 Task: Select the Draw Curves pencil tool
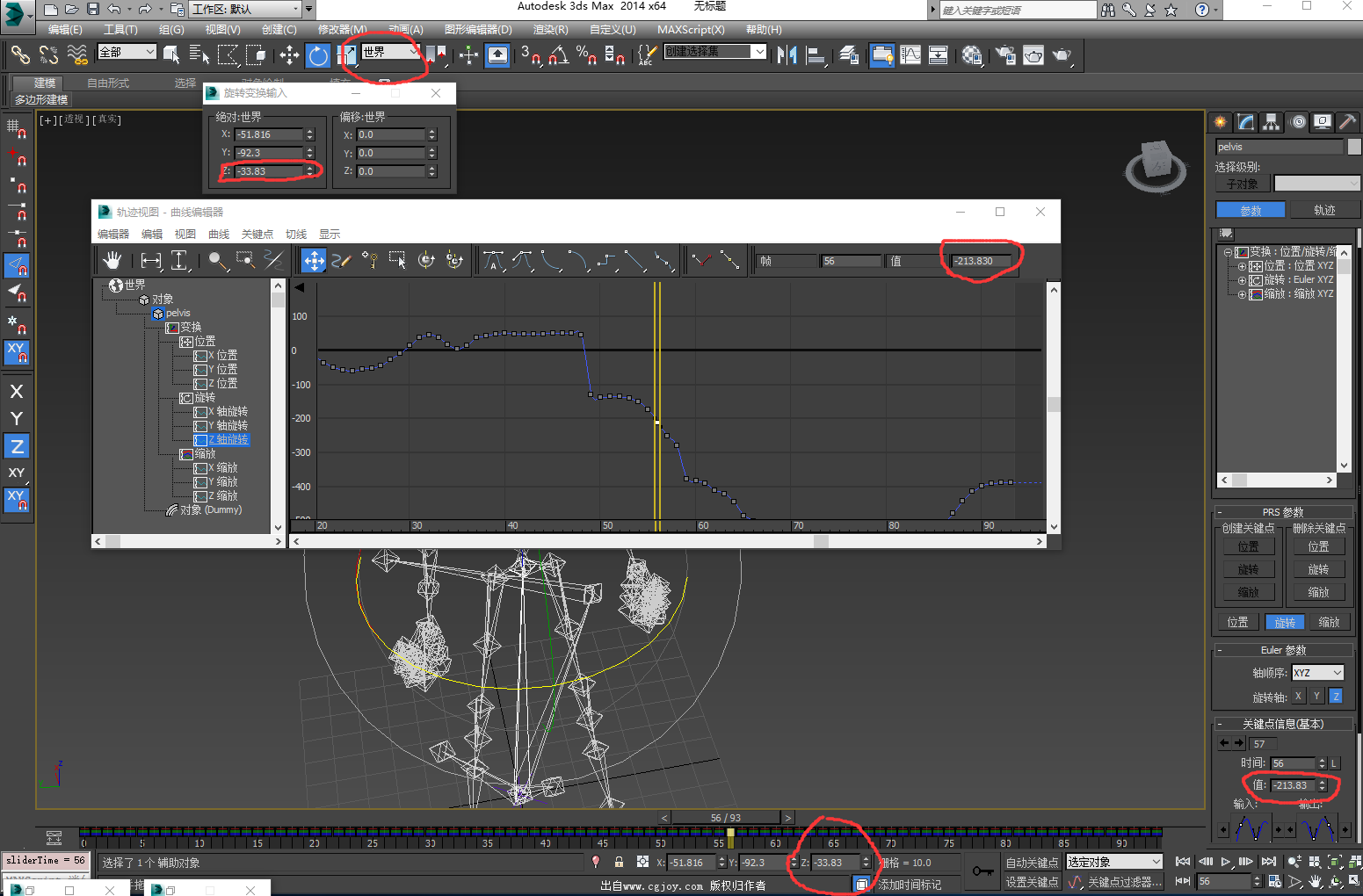click(x=342, y=260)
